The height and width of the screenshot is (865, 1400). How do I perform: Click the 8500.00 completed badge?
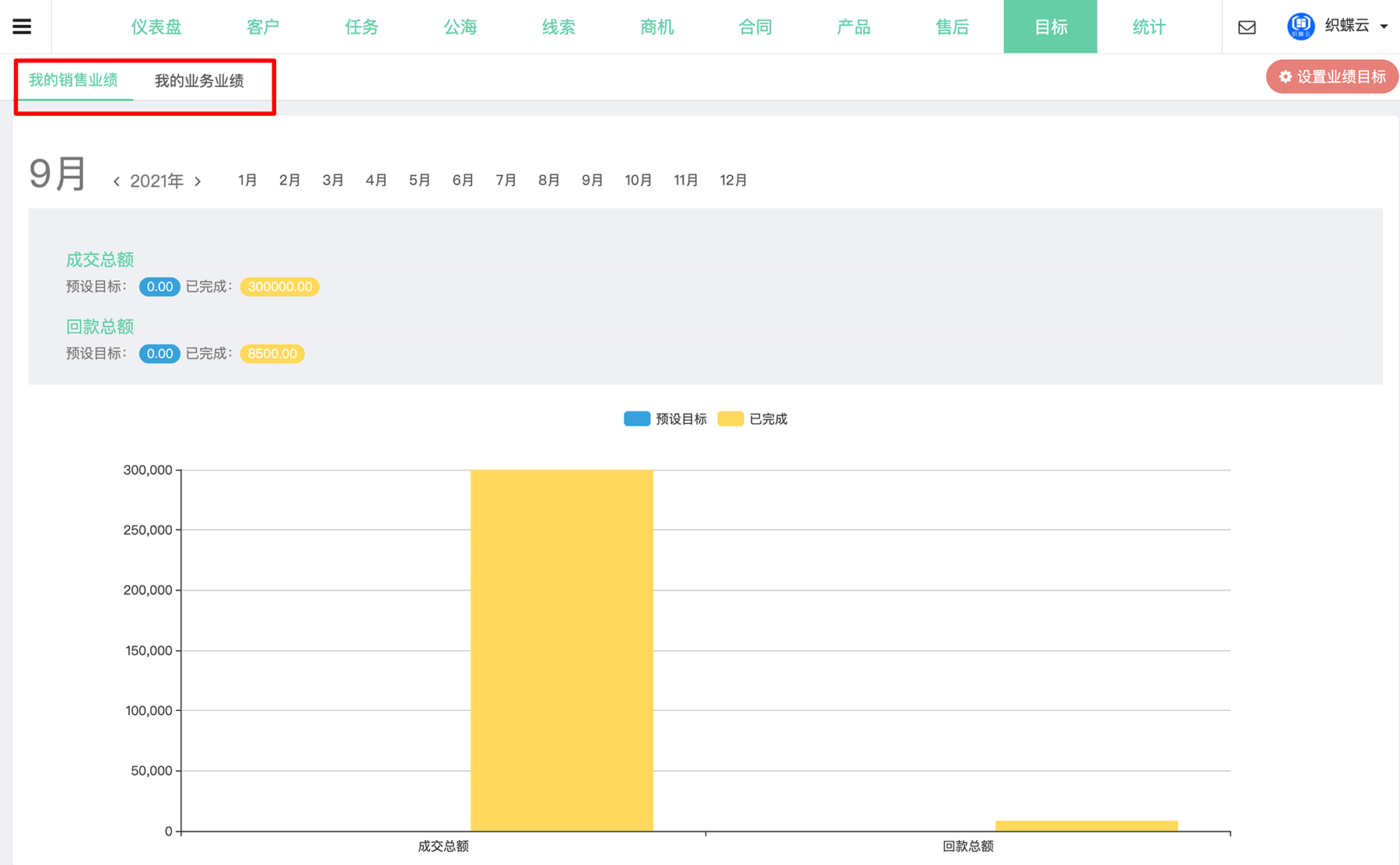click(272, 354)
